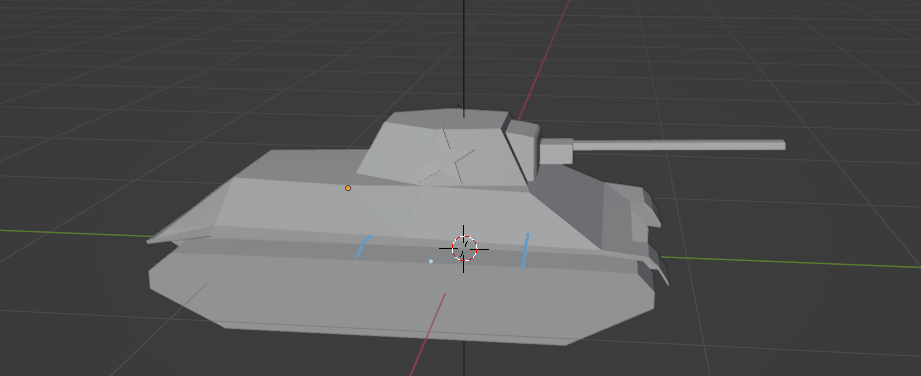Image resolution: width=921 pixels, height=376 pixels.
Task: Click the orange object origin dot
Action: pos(348,188)
